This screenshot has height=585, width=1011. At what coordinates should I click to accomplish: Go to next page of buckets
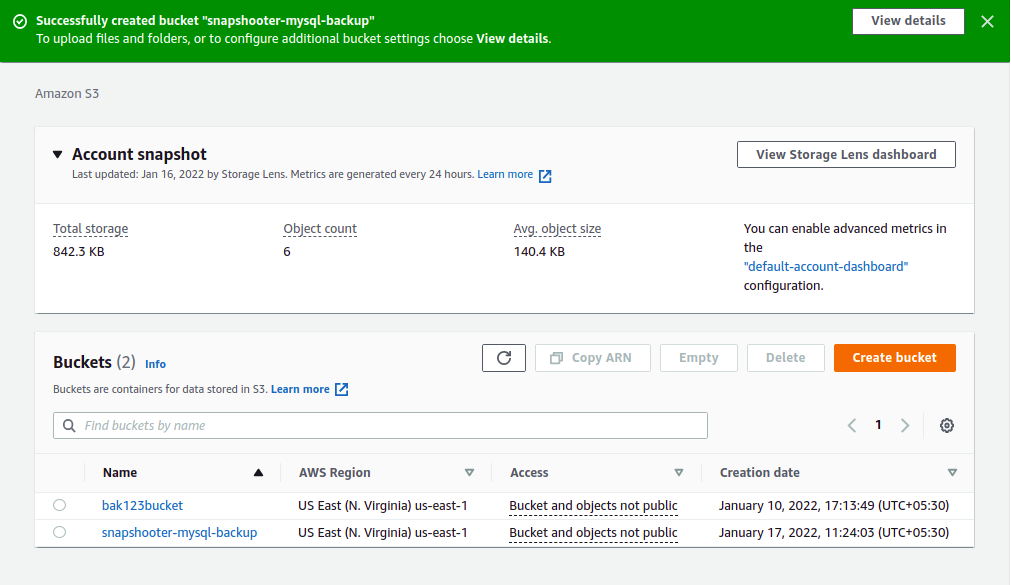[905, 425]
